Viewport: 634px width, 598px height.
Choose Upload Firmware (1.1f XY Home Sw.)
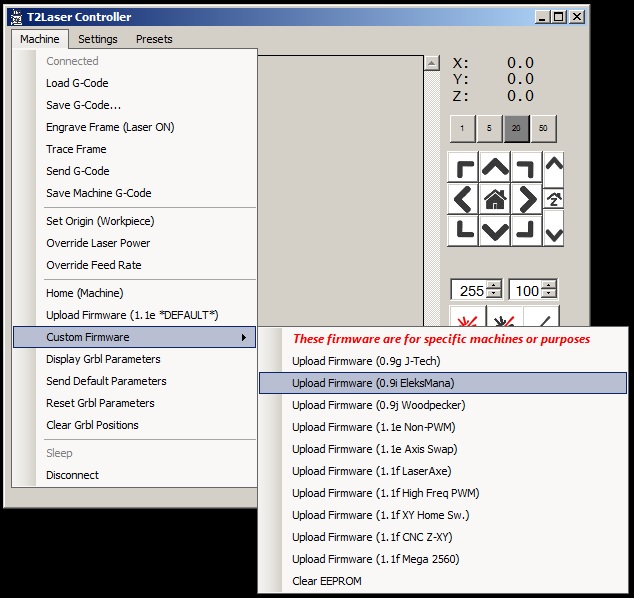tap(443, 515)
